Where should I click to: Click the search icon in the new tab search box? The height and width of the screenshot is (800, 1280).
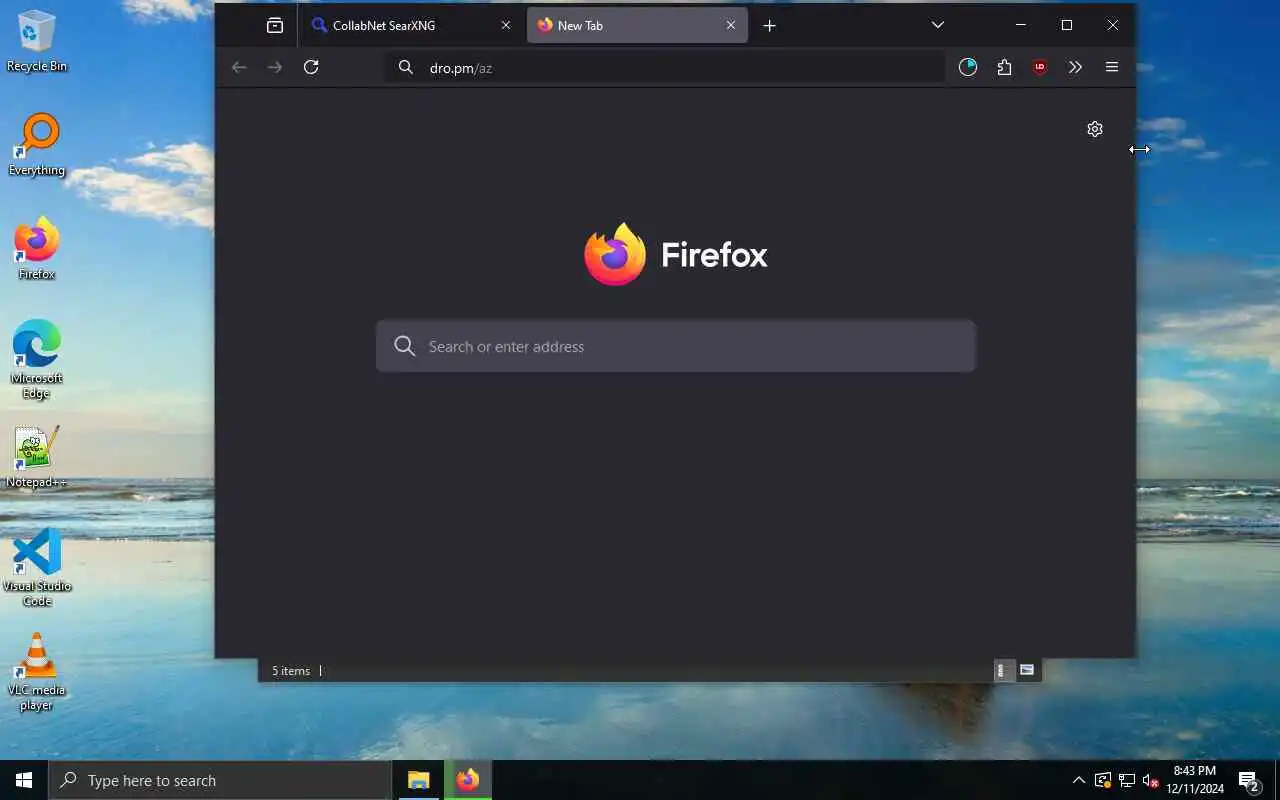(x=404, y=346)
